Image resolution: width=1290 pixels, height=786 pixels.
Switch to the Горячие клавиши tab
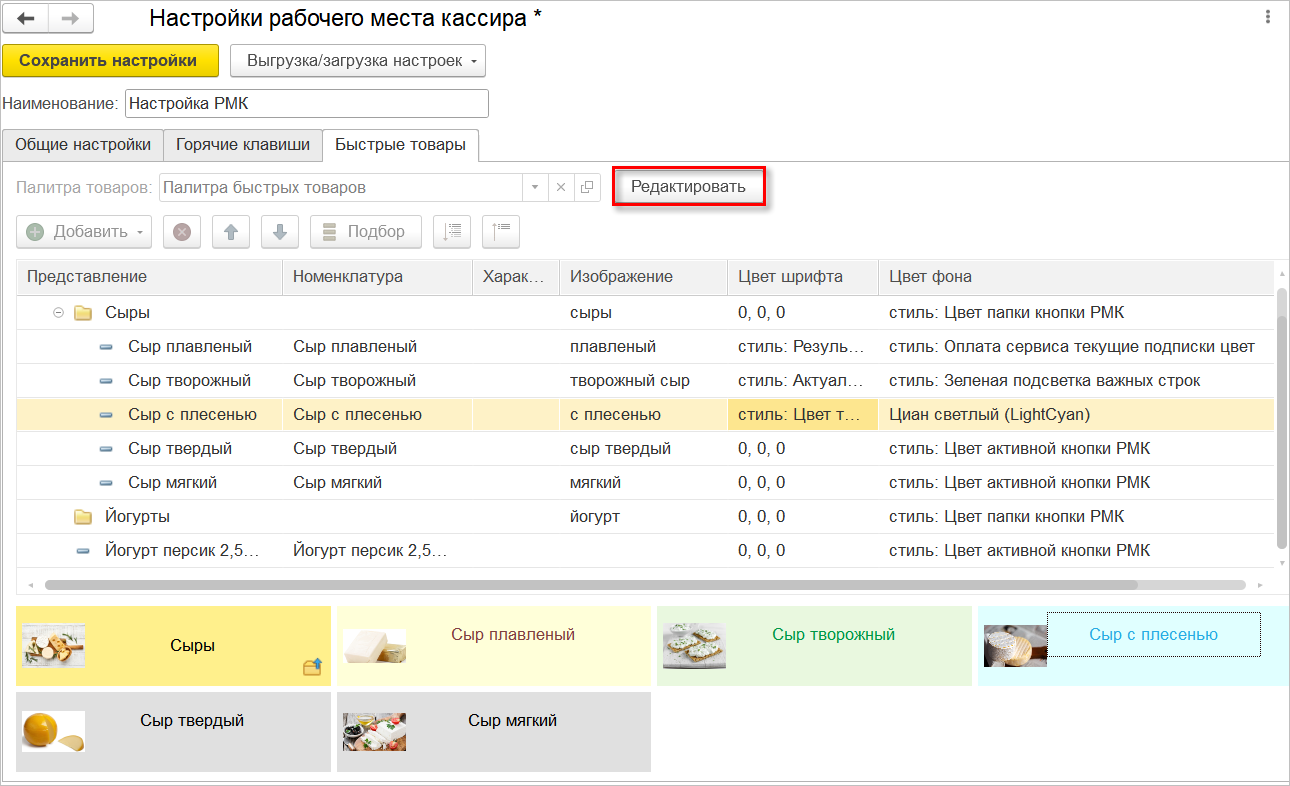(x=243, y=145)
